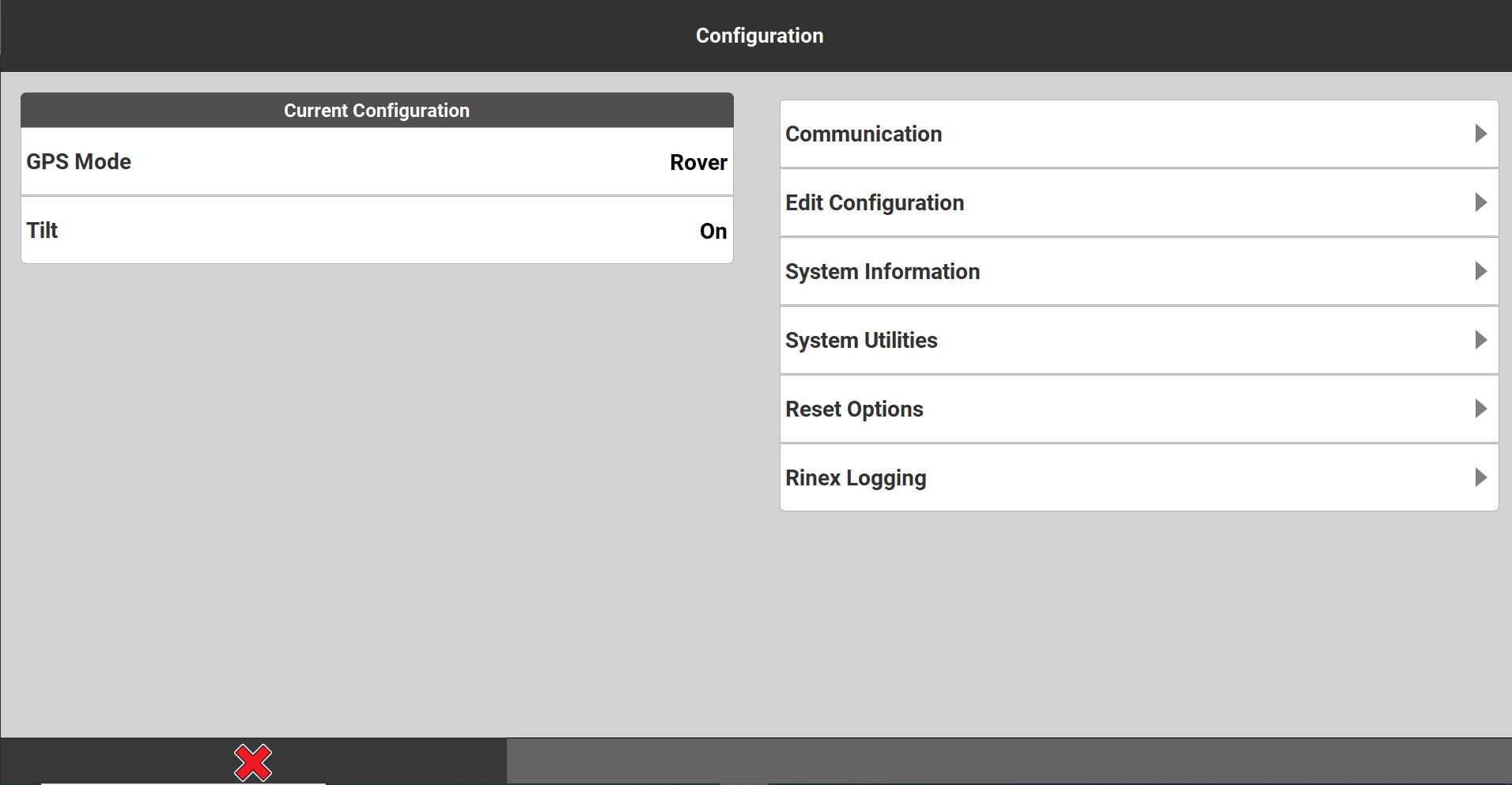Screen dimensions: 1512x785
Task: Click the empty gray bottom bar area
Action: [1008, 761]
